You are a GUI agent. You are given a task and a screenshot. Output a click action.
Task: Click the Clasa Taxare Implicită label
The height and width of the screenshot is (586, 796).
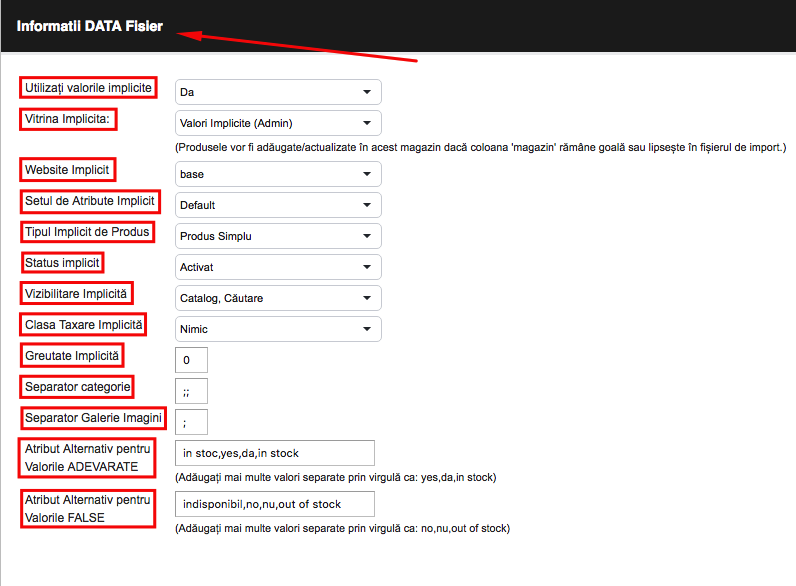(84, 325)
